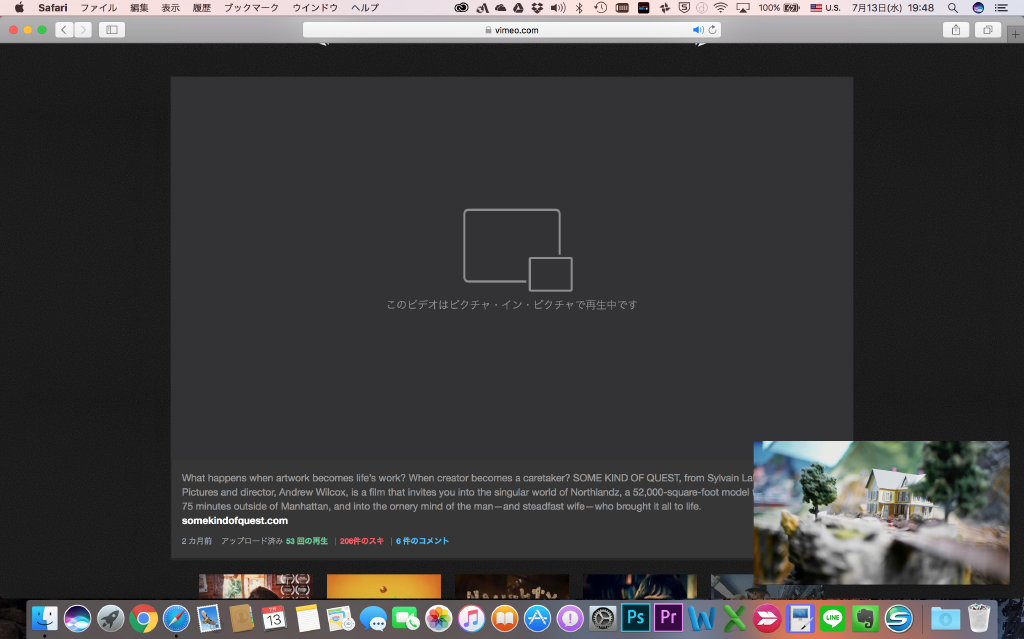Open the first related video thumbnail with laurels

(256, 587)
